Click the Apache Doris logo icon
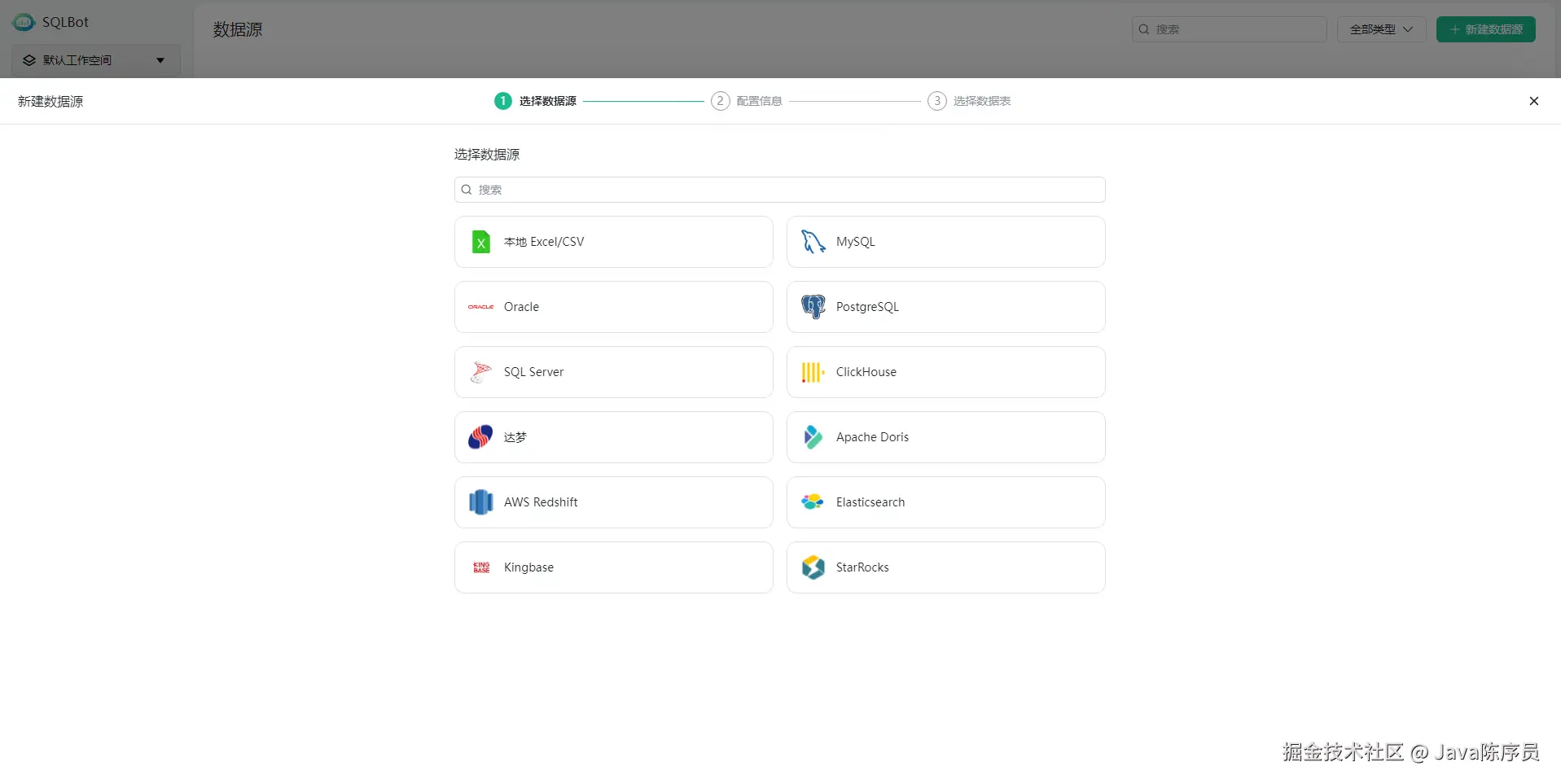1561x784 pixels. [813, 437]
